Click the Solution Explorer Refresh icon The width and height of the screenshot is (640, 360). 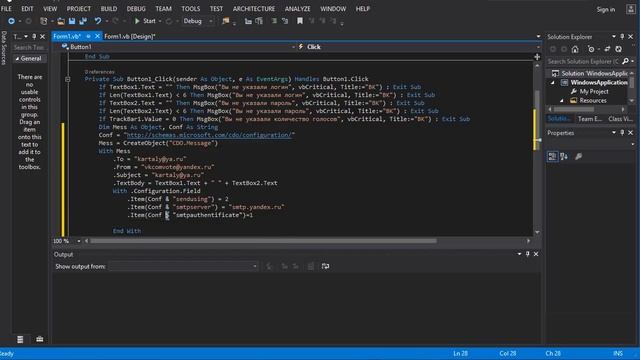point(619,49)
